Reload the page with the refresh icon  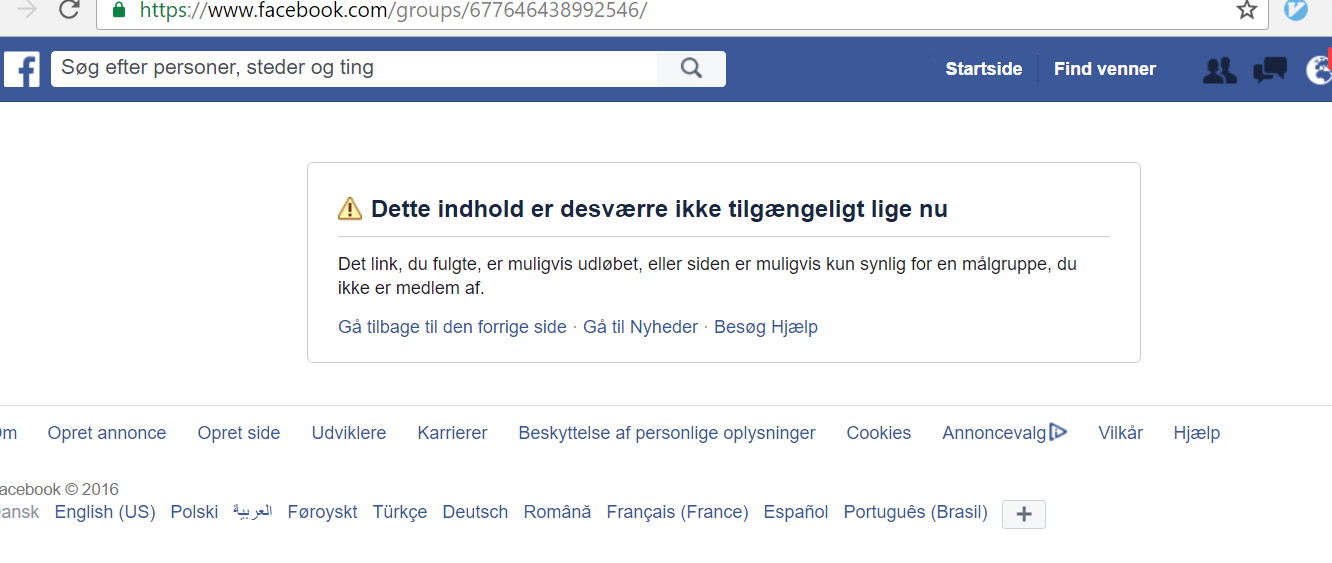tap(69, 10)
